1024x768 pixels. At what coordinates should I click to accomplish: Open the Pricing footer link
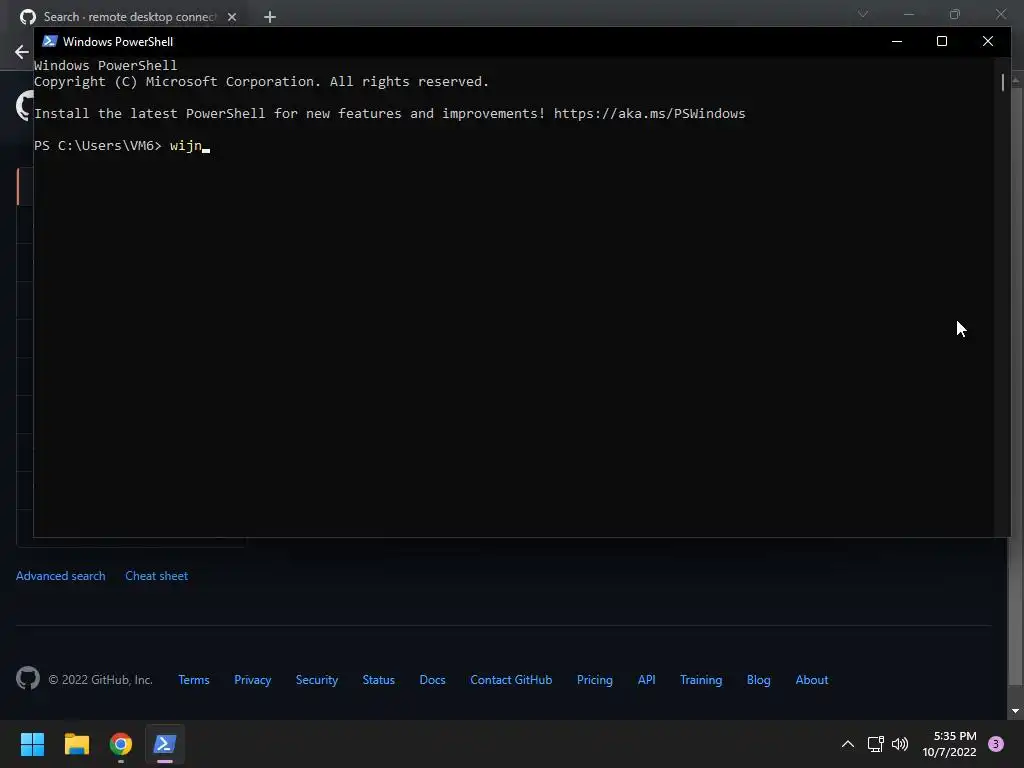pyautogui.click(x=595, y=680)
